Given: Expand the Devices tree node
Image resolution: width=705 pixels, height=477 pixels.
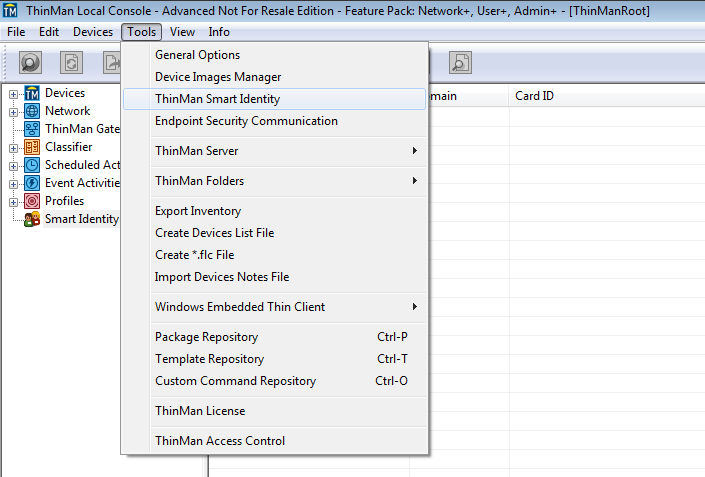Looking at the screenshot, I should (x=13, y=94).
